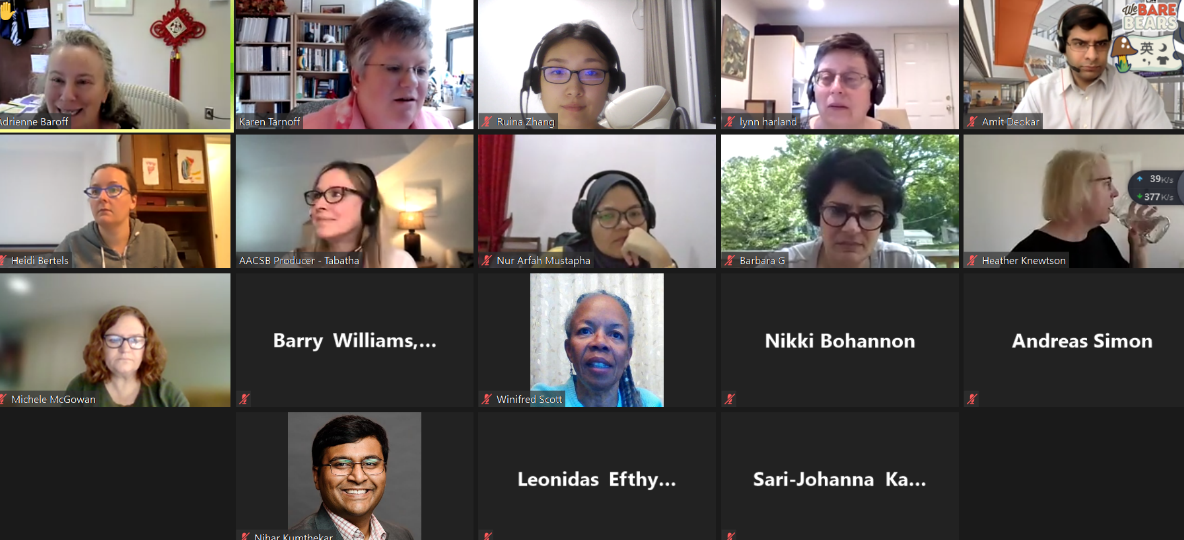Select the Barry Williams participant tile

(355, 340)
